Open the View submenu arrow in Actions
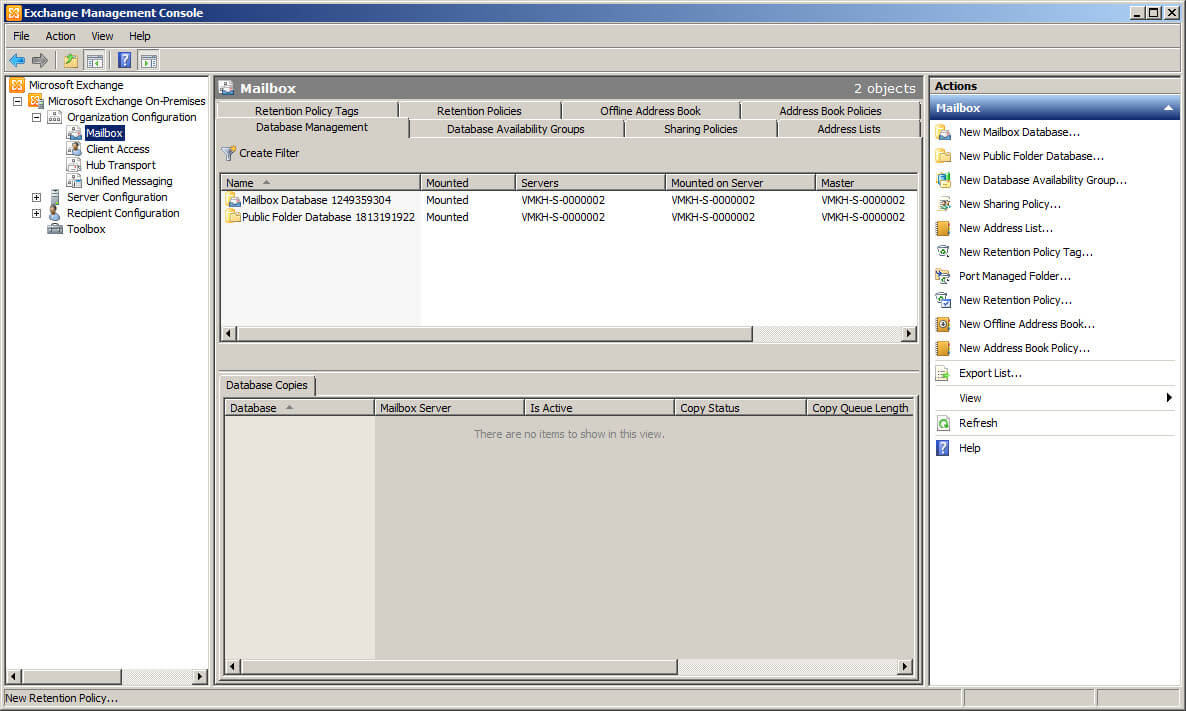The width and height of the screenshot is (1186, 711). point(1169,398)
